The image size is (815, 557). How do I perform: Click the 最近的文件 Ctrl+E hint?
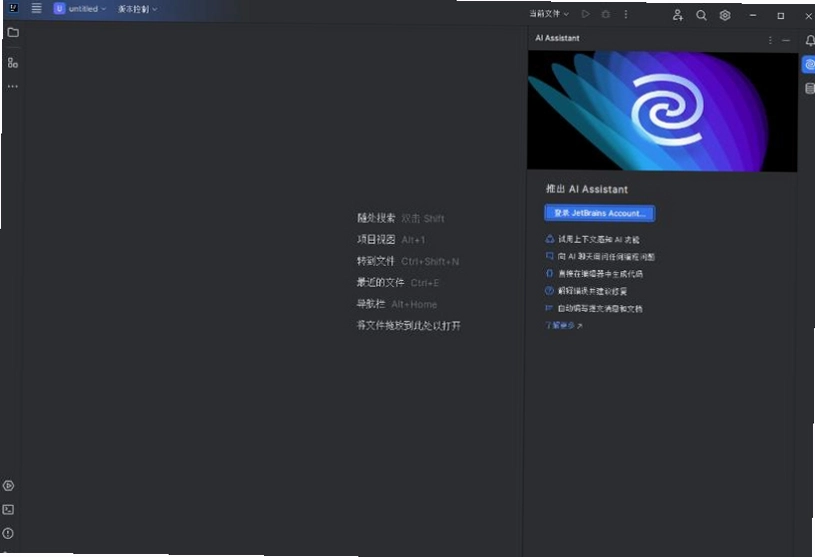pyautogui.click(x=398, y=283)
